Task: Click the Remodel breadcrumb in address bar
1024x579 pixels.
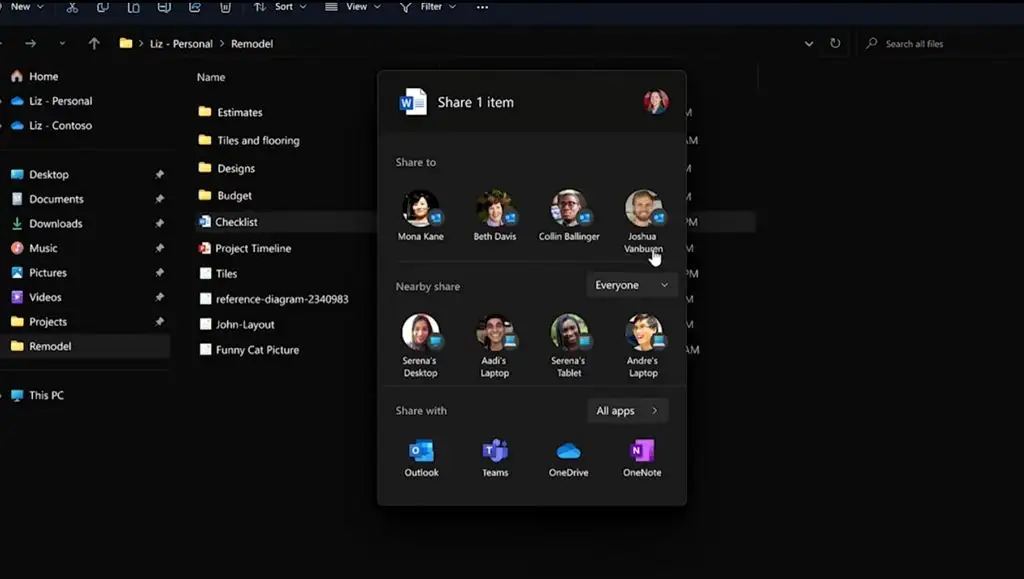Action: (x=251, y=44)
